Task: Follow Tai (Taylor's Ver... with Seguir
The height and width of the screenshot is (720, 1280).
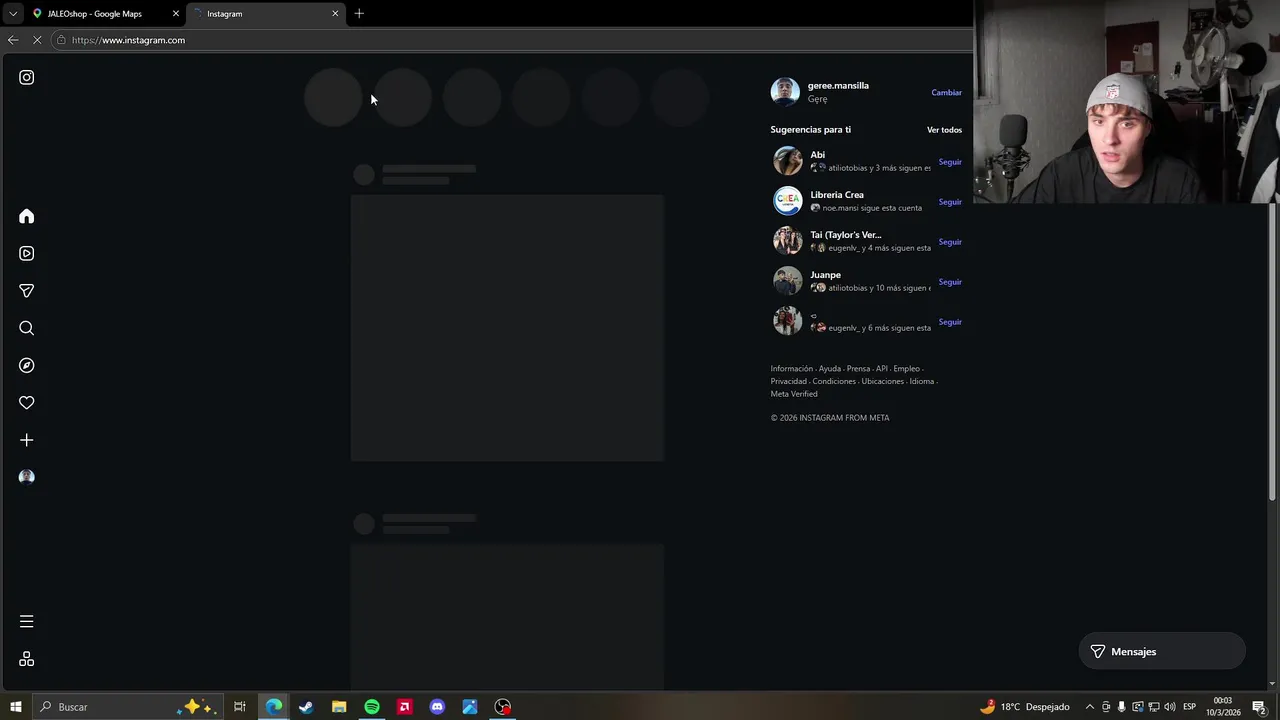Action: pos(950,242)
